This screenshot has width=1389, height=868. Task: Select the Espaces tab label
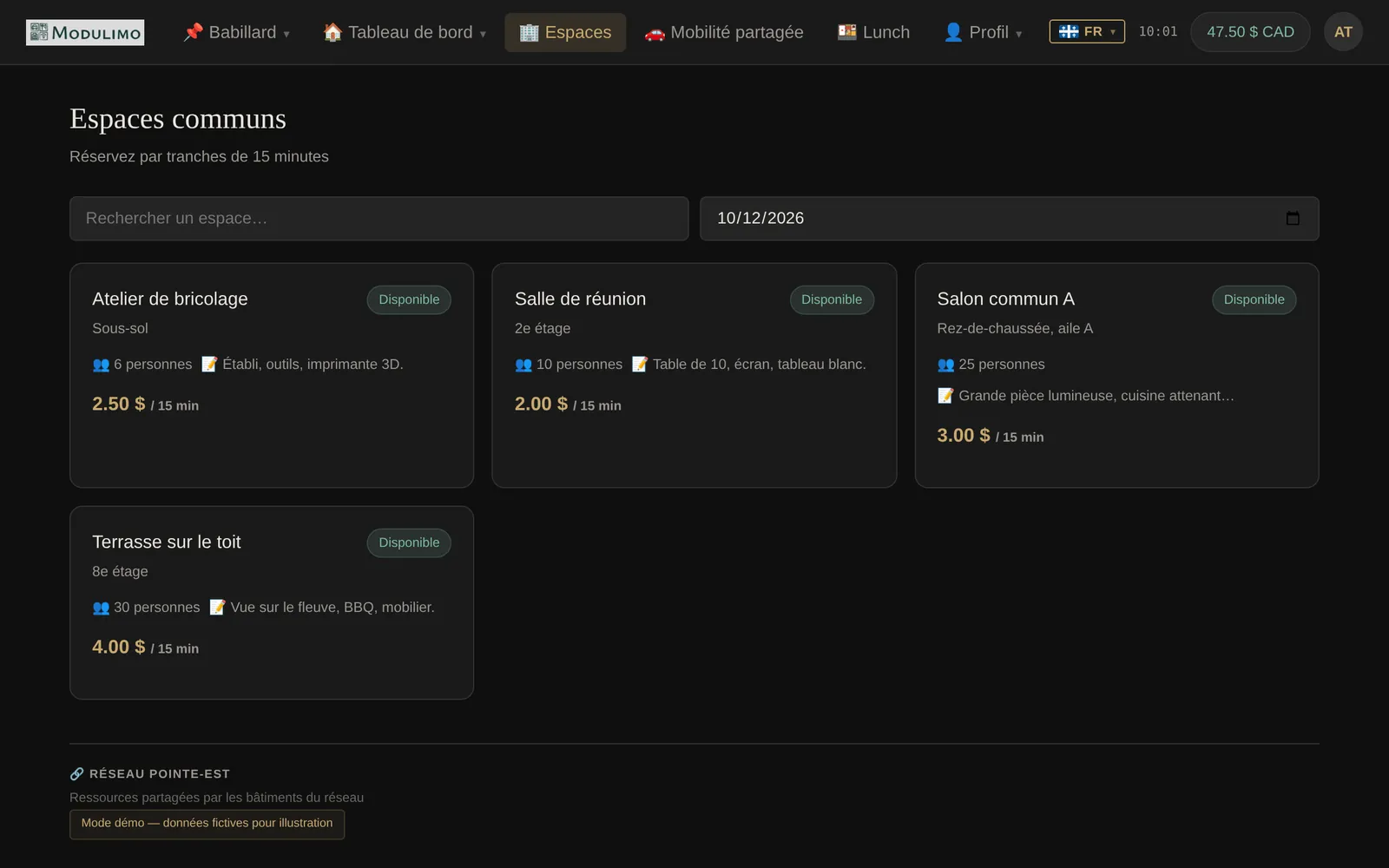coord(578,32)
